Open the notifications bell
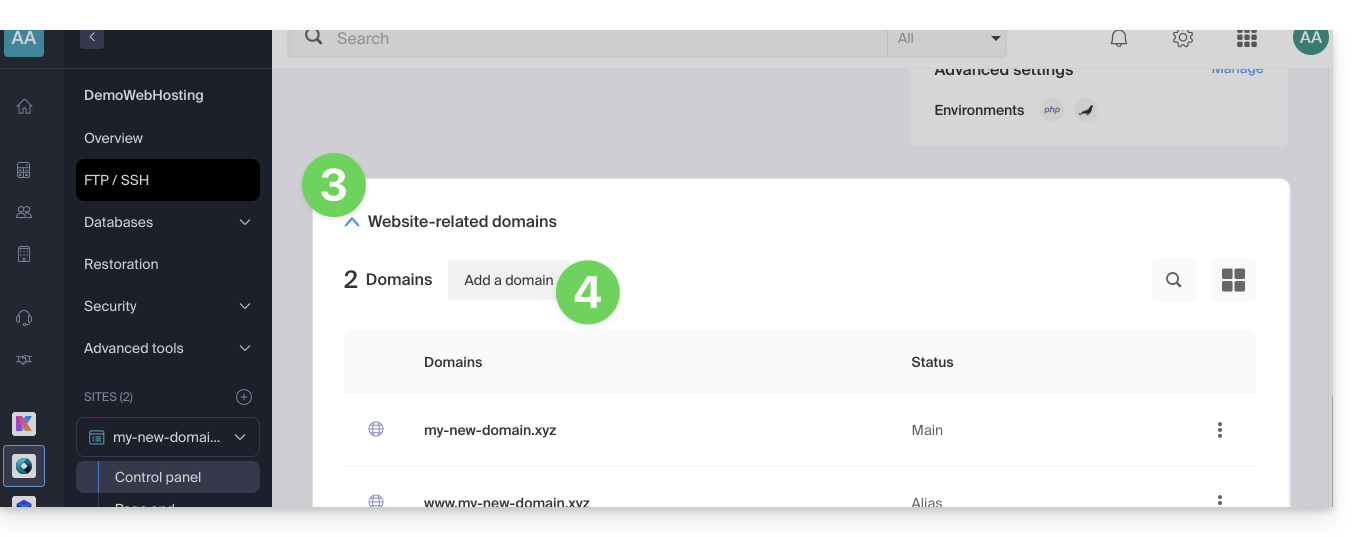1363x537 pixels. 1119,39
